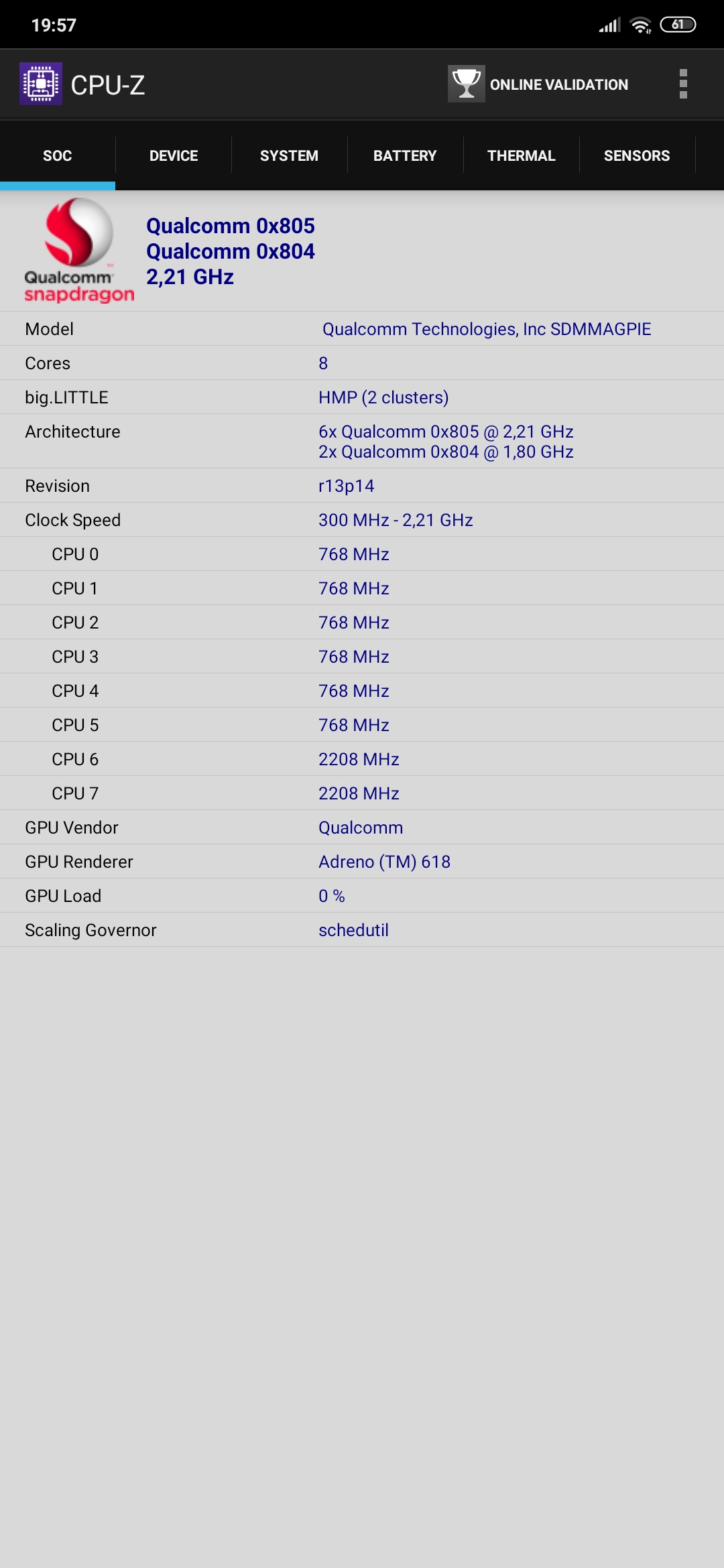The width and height of the screenshot is (724, 1568).
Task: Open the three-dot overflow menu
Action: coord(683,84)
